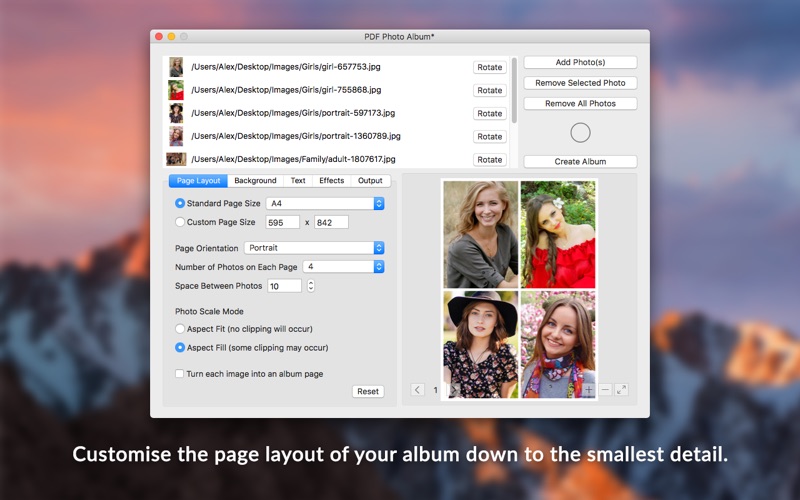800x500 pixels.
Task: Go to next album page arrow
Action: coord(453,390)
